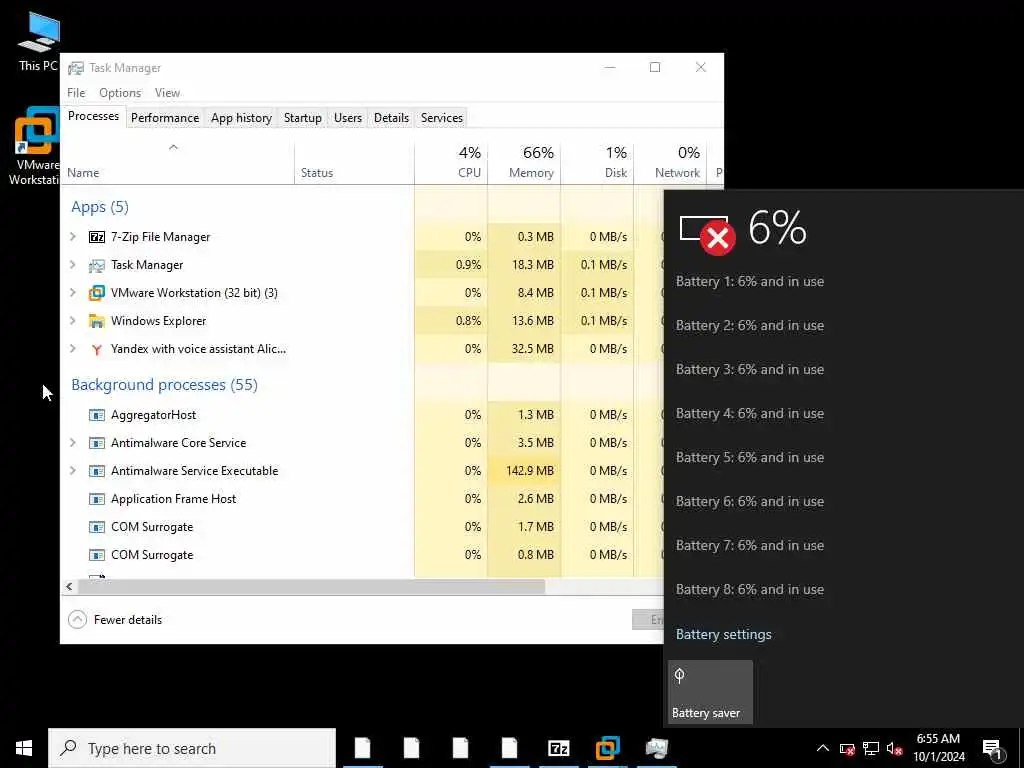The image size is (1024, 768).
Task: Click the Apps (5) group header
Action: click(100, 207)
